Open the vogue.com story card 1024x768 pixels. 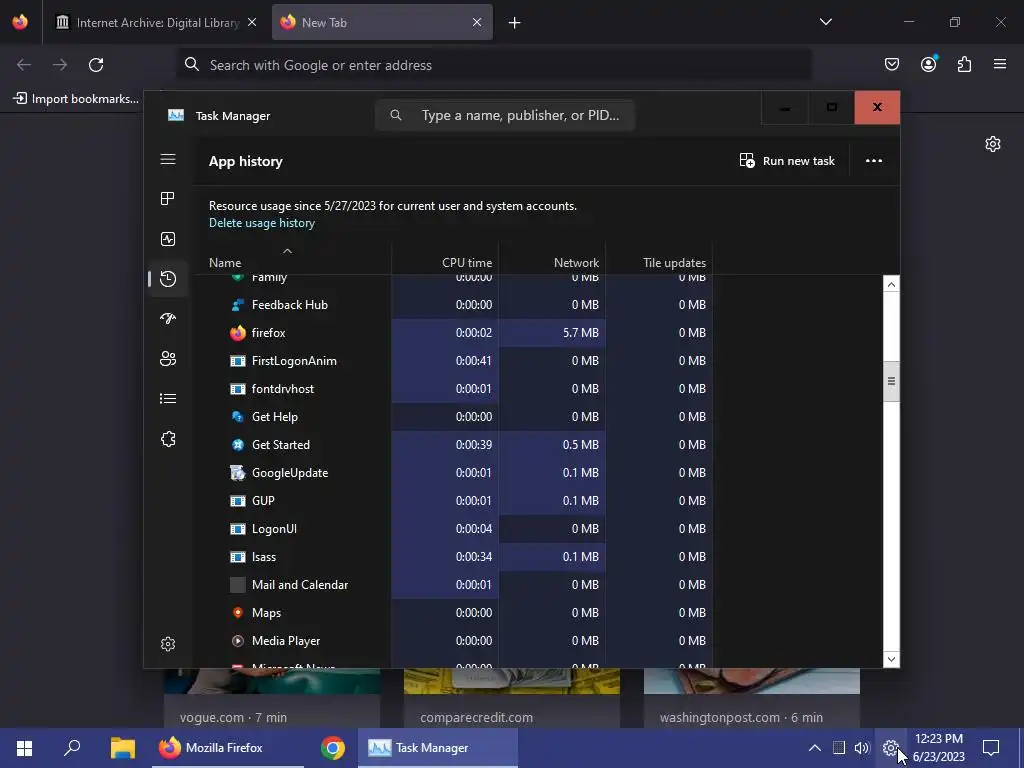click(272, 697)
